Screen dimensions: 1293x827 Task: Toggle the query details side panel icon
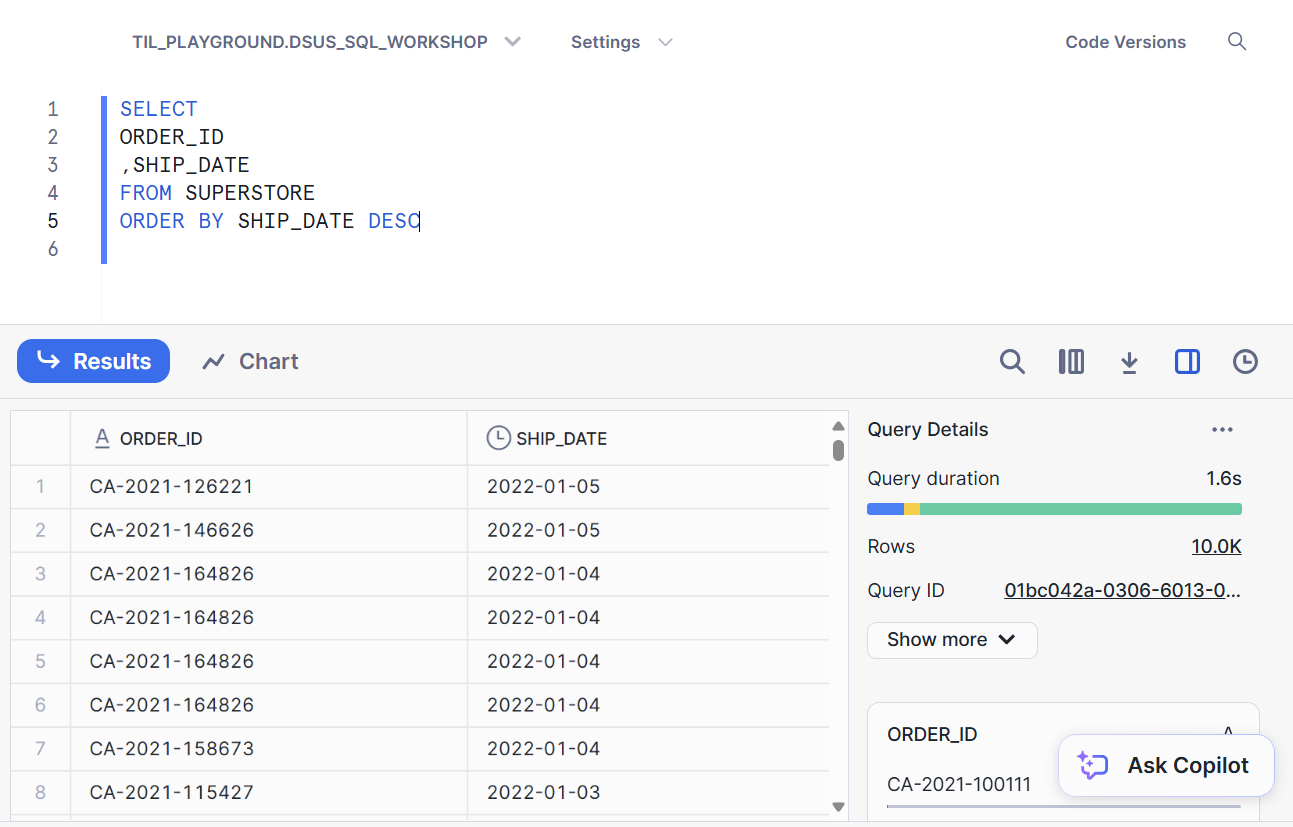(x=1187, y=362)
